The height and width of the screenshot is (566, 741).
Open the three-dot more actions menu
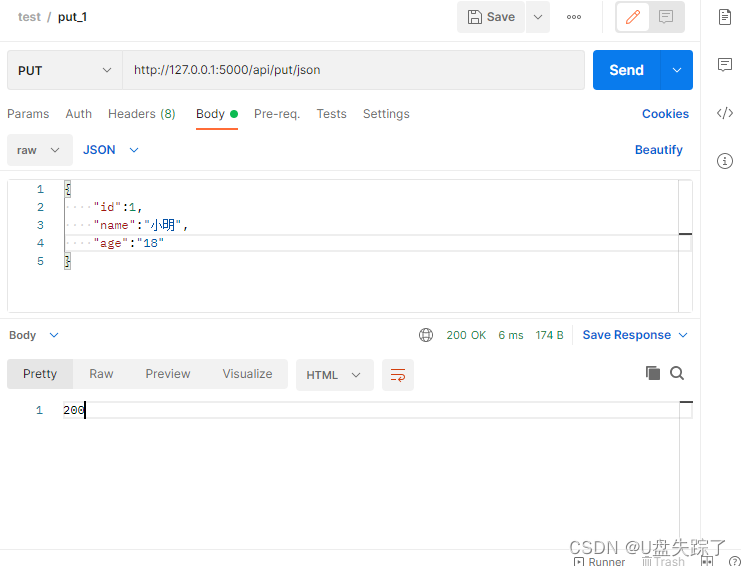click(574, 17)
